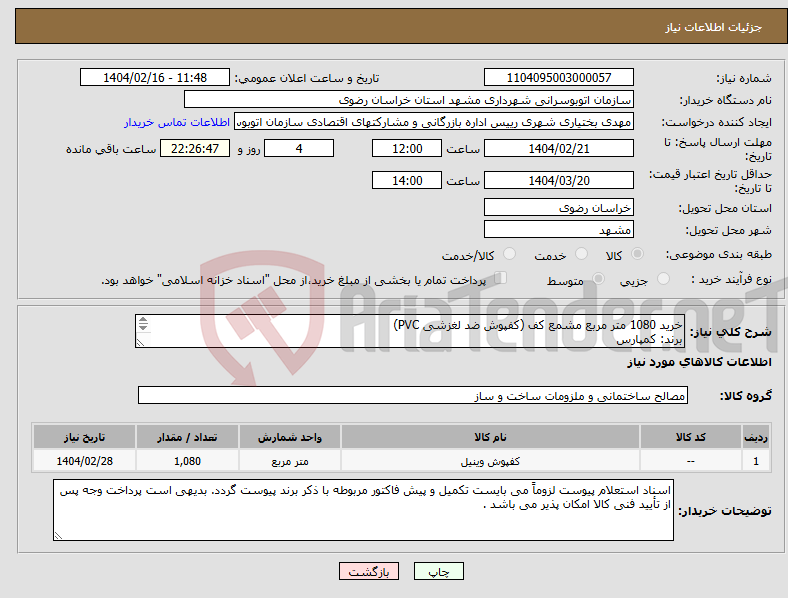Open the اطلاعات تماس خریدار link
The image size is (788, 598).
(177, 122)
